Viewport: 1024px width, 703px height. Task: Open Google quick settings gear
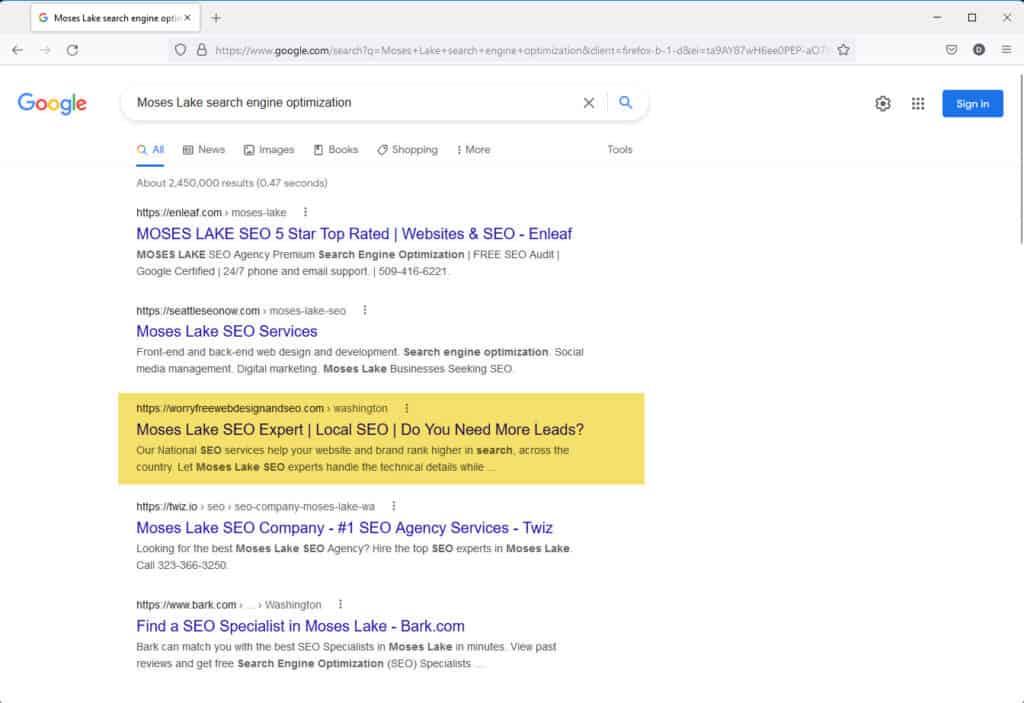[x=883, y=103]
